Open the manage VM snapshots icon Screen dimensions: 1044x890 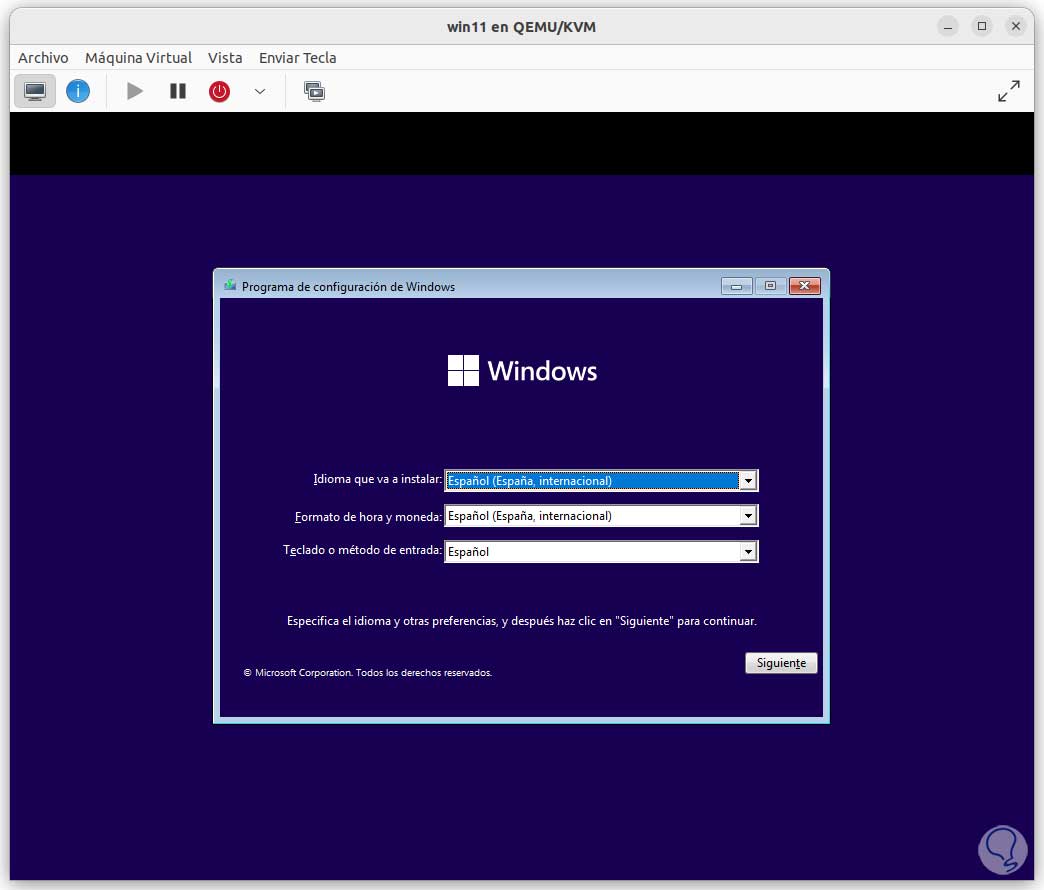314,91
